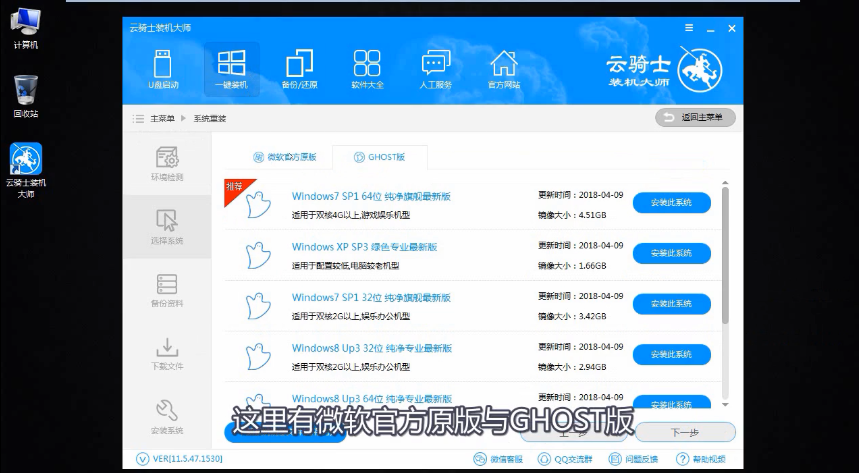The height and width of the screenshot is (473, 859).
Task: Open the Windows7 SP1 64位 纯净旗舰最新版 title
Action: coord(371,196)
